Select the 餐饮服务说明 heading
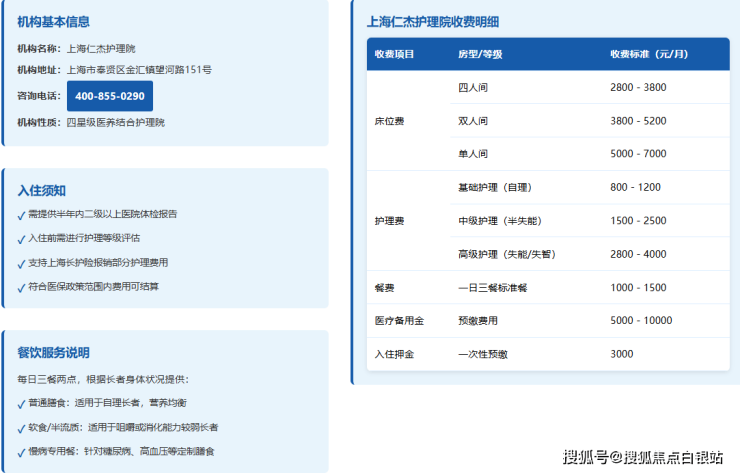Viewport: 740px width, 473px height. [x=53, y=353]
